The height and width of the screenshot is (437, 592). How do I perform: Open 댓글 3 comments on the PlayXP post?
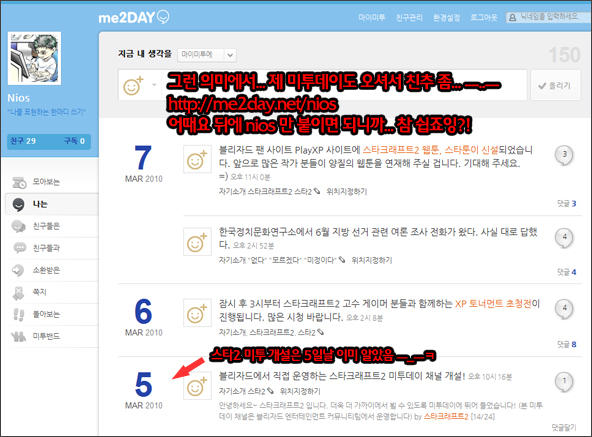566,204
